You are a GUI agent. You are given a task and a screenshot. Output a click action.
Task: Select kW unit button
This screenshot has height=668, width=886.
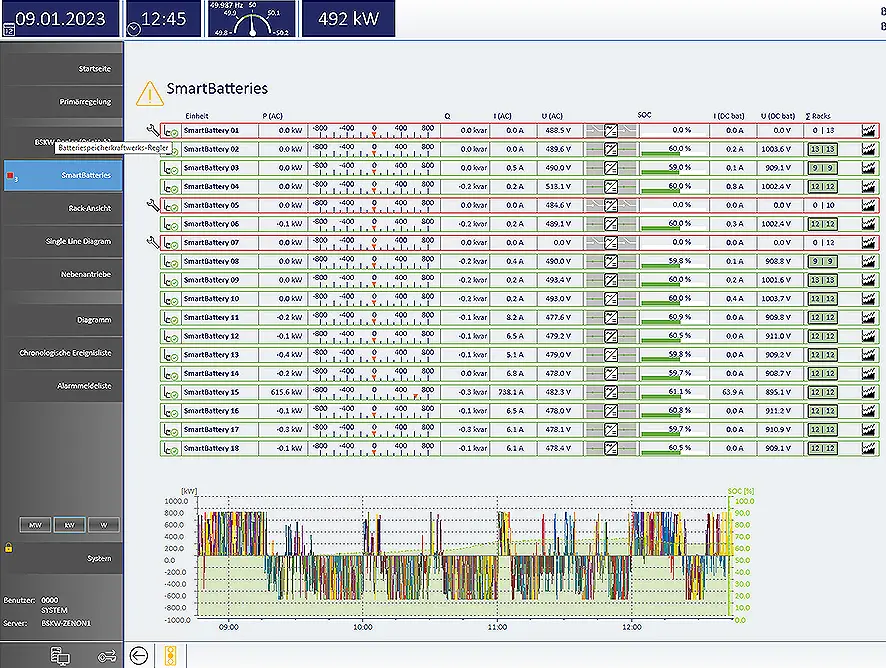click(70, 525)
